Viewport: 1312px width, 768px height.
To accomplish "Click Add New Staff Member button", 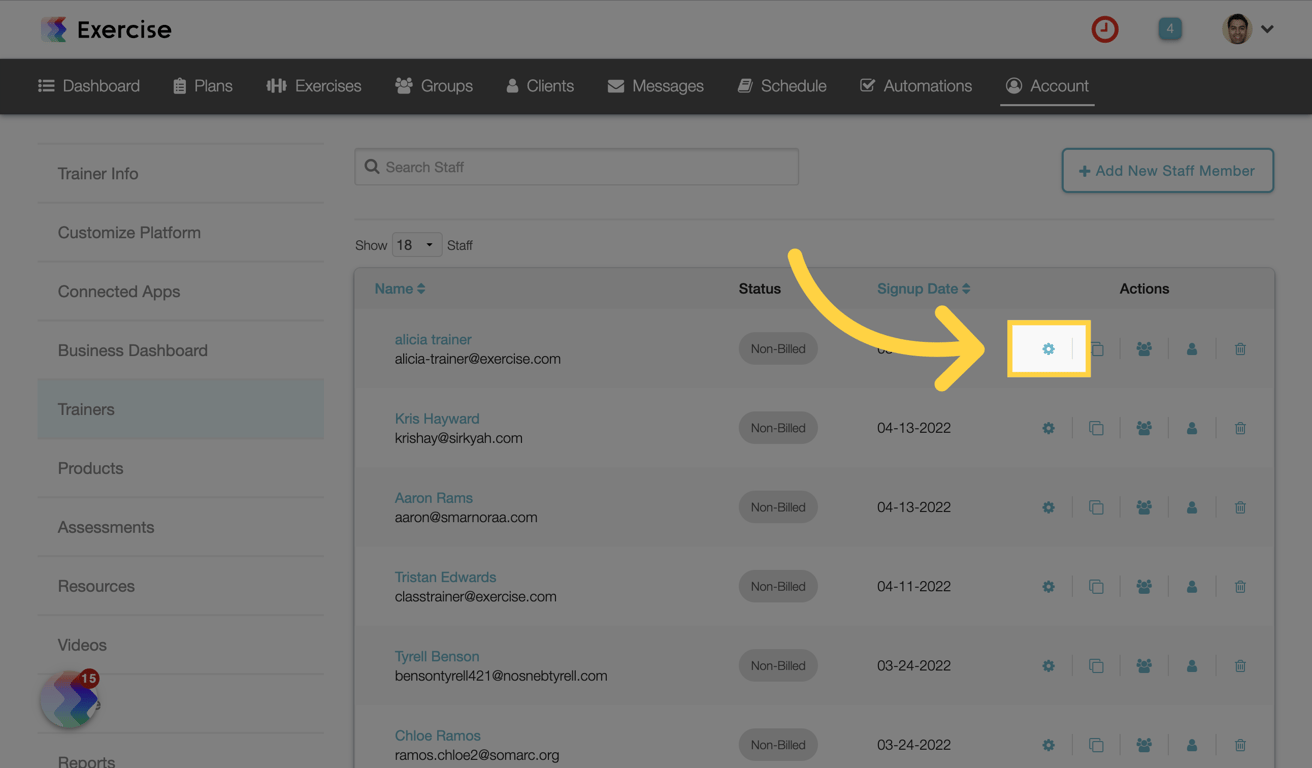I will 1167,171.
